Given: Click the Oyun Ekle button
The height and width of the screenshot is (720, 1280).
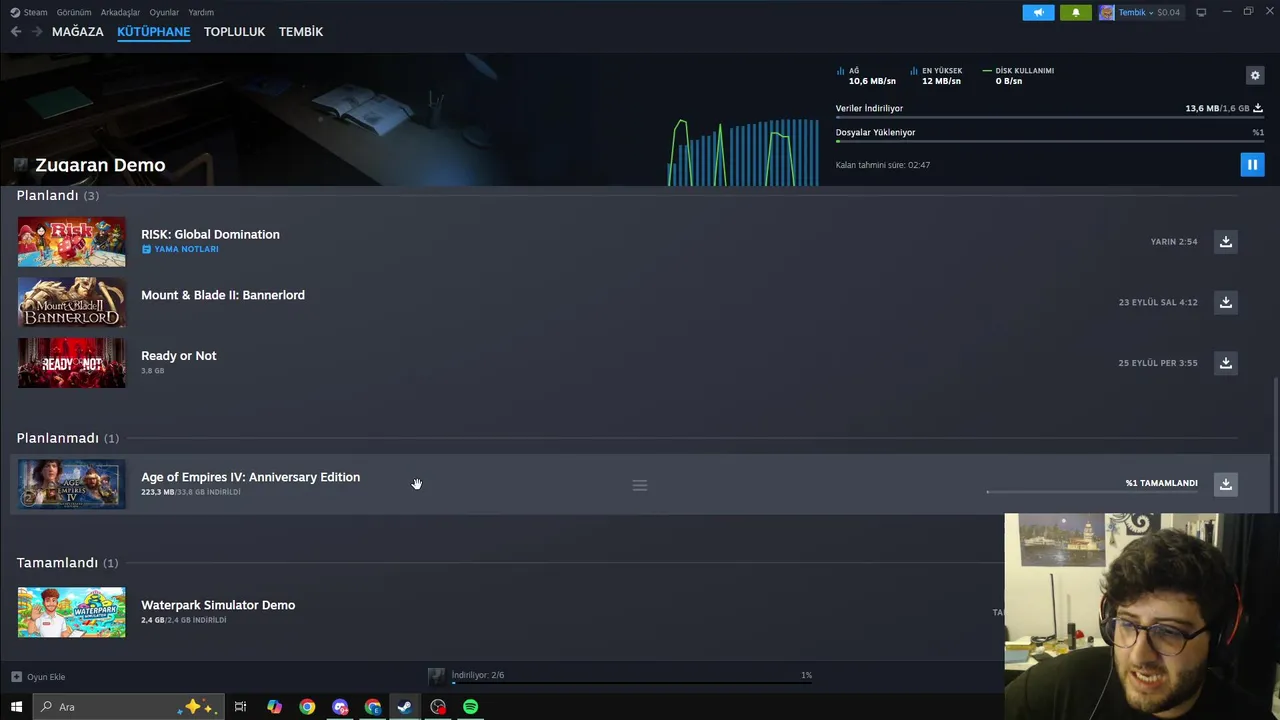Looking at the screenshot, I should [38, 677].
